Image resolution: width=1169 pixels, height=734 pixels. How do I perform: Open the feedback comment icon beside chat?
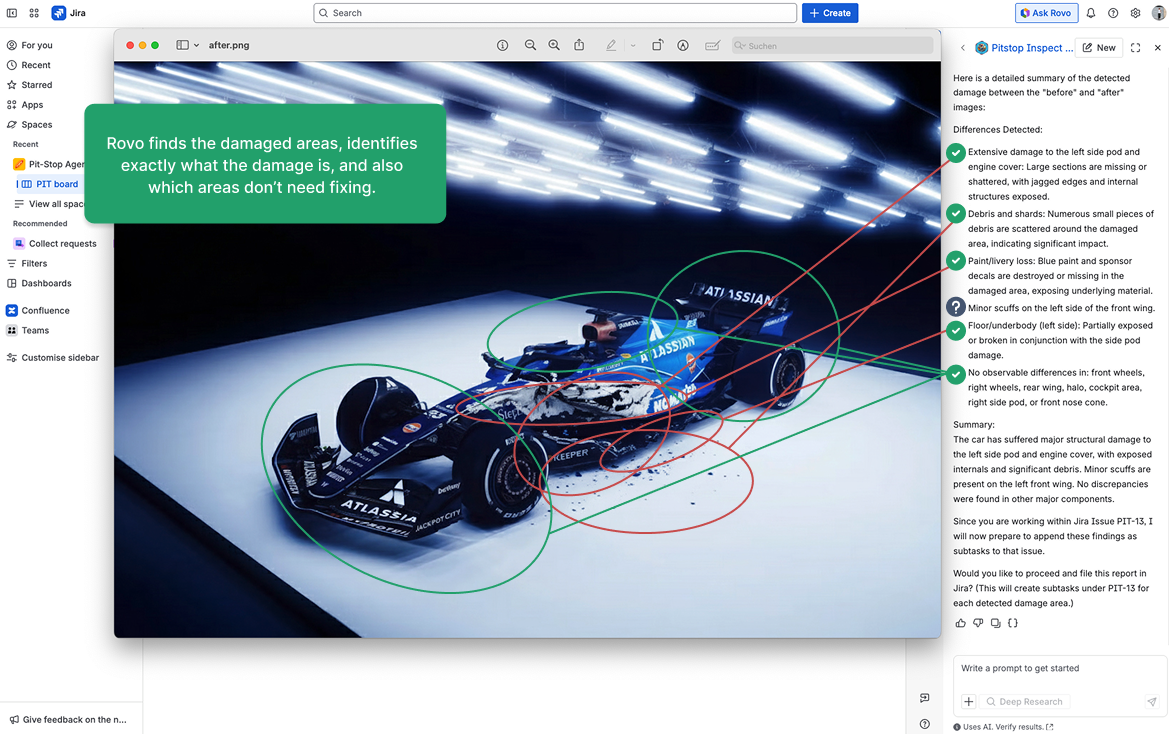tap(924, 698)
